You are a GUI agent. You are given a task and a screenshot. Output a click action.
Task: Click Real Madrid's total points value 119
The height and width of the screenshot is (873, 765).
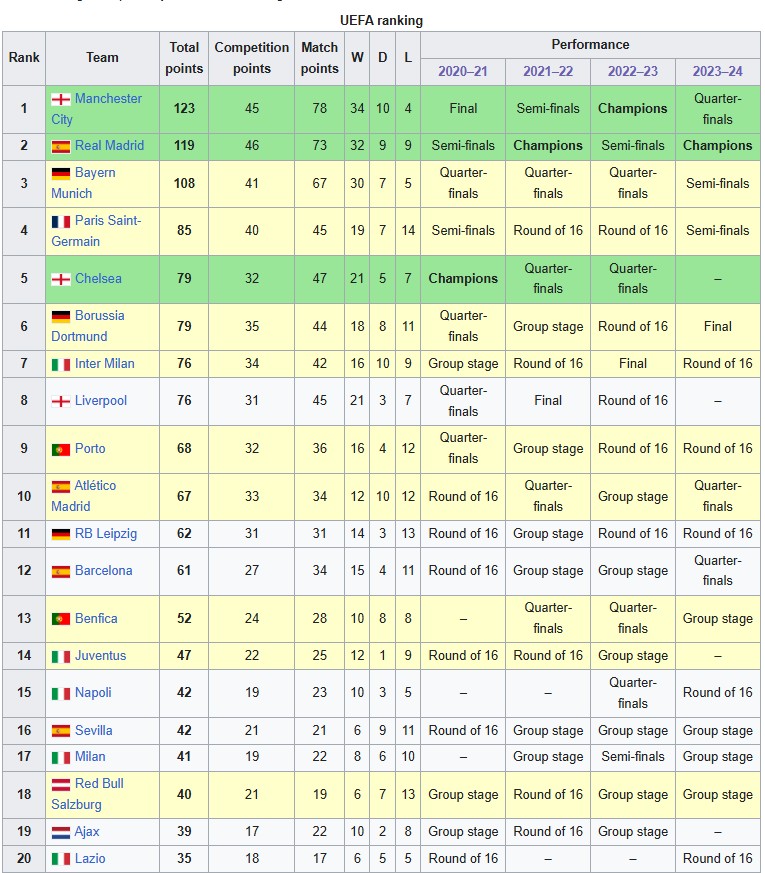(184, 146)
